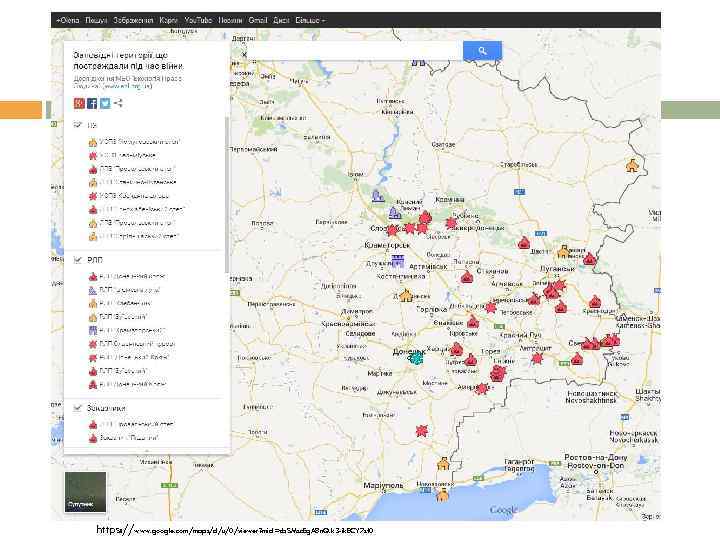
Task: Open Новини in the Google bar
Action: (230, 20)
